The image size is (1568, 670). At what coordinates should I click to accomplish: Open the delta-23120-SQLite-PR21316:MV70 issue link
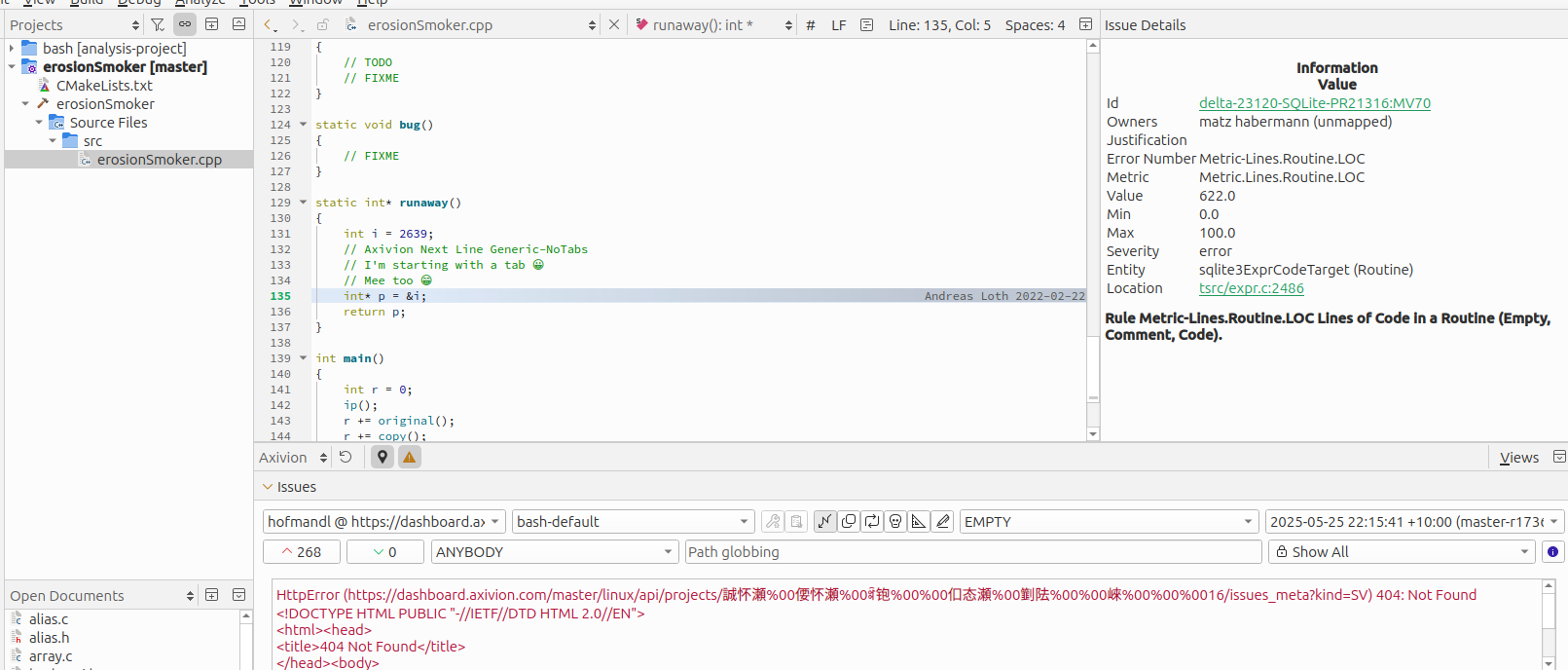[1315, 103]
